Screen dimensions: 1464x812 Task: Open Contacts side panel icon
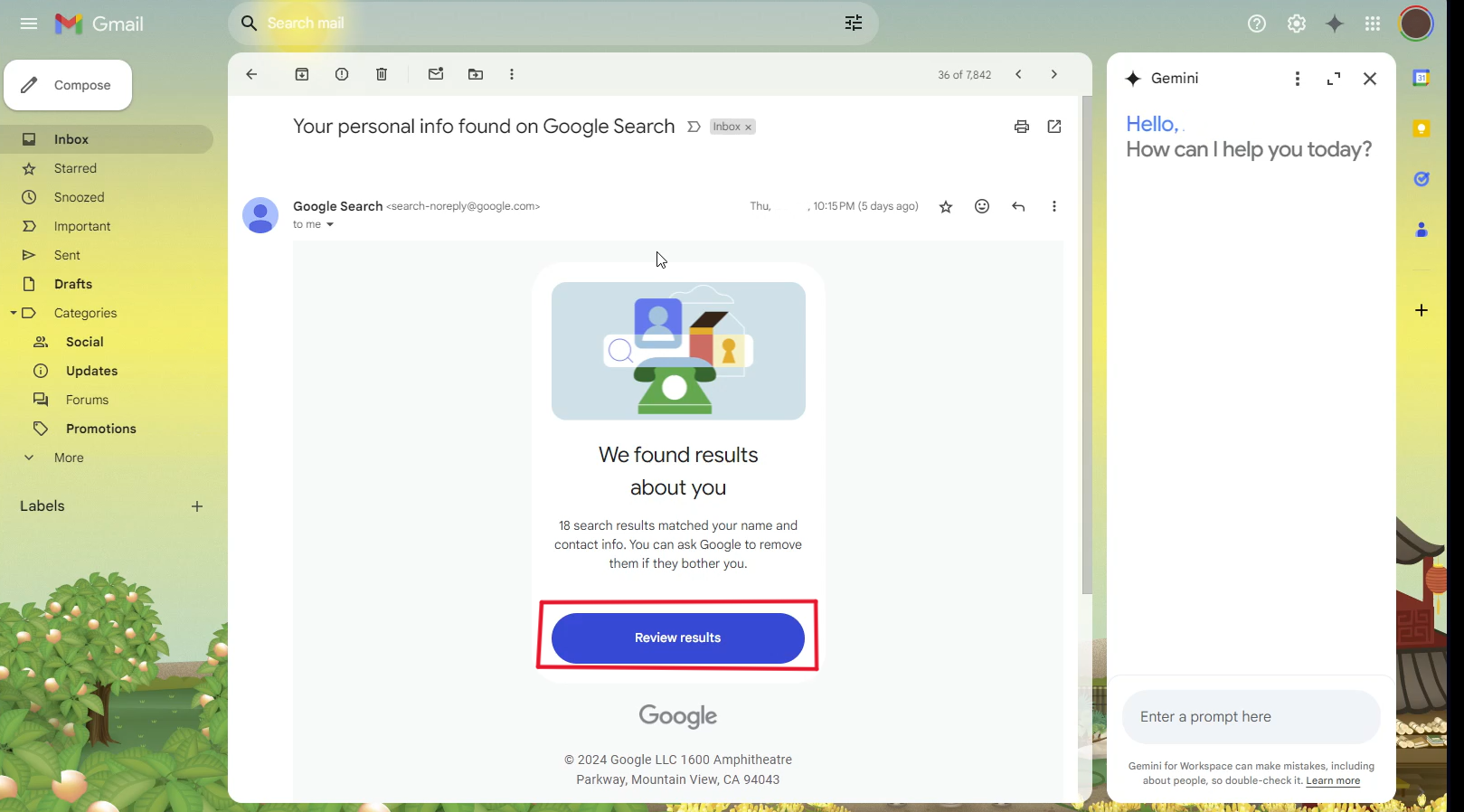(1421, 230)
